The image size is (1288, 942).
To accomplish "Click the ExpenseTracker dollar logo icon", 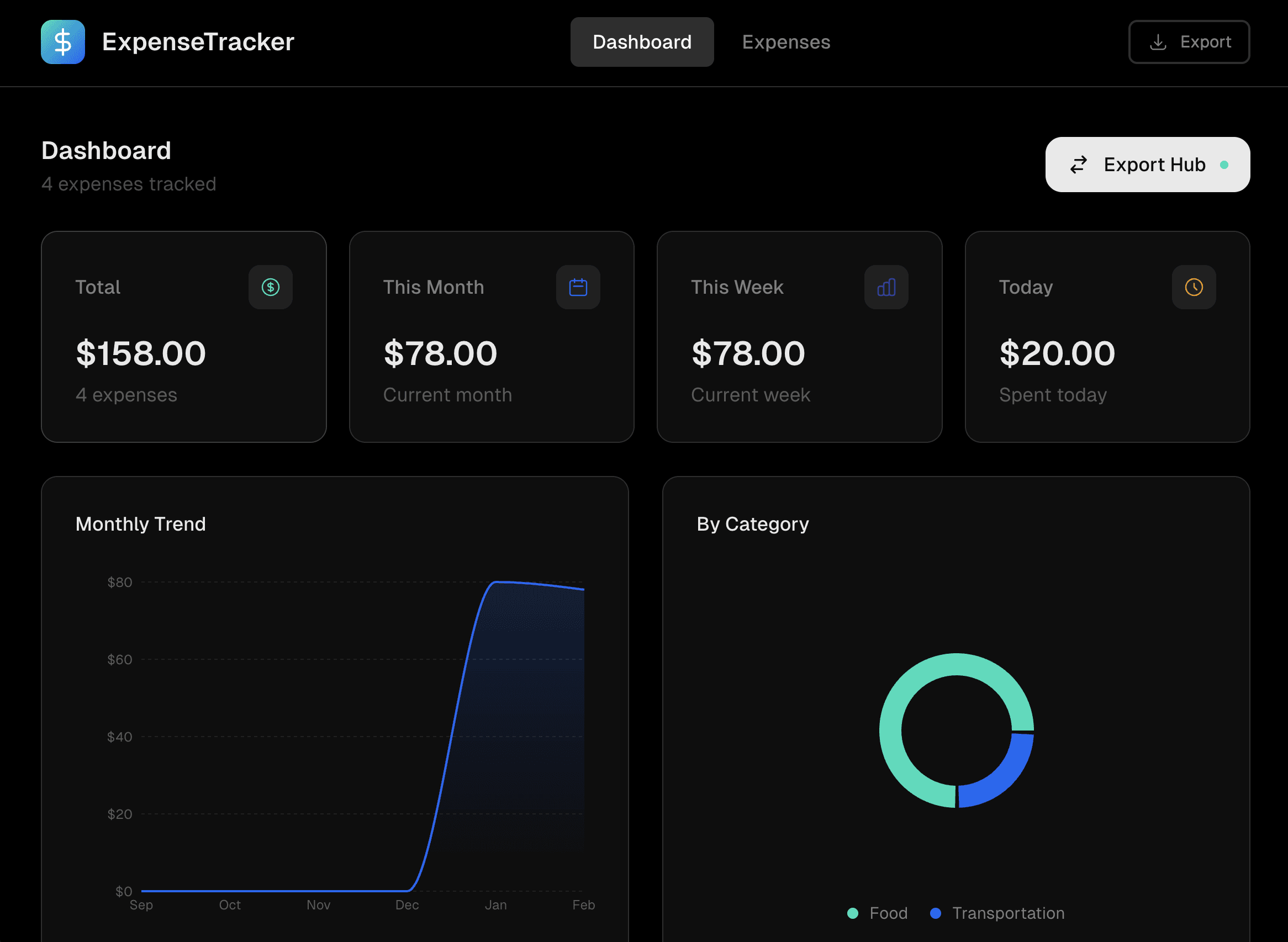I will click(x=63, y=42).
